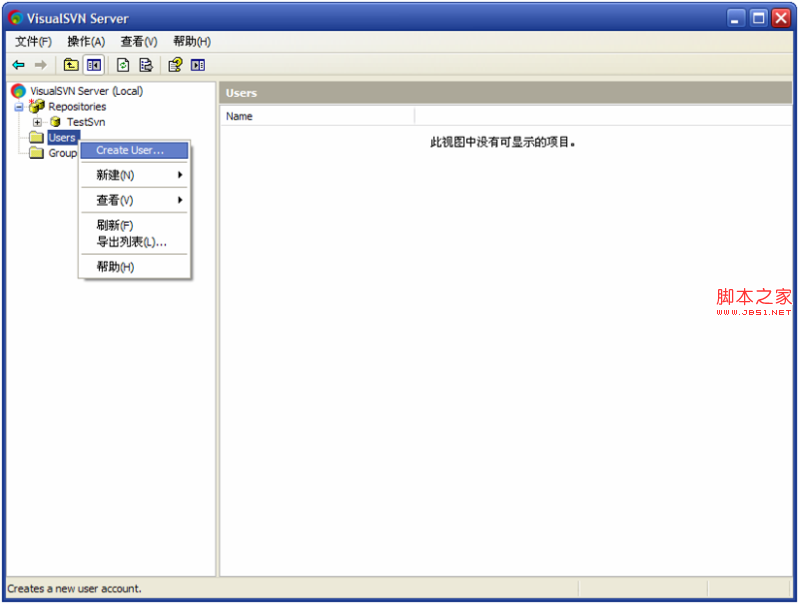Select the Repositories tree item

point(77,107)
